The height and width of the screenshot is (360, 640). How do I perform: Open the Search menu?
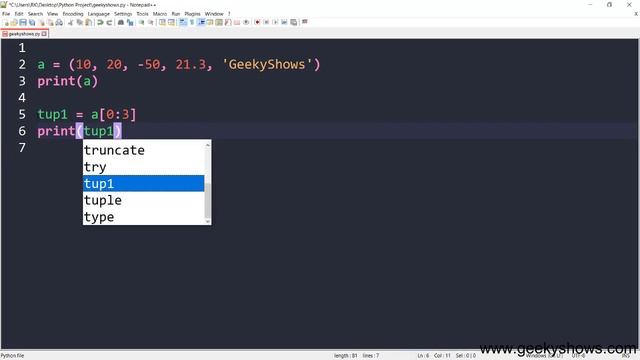35,14
